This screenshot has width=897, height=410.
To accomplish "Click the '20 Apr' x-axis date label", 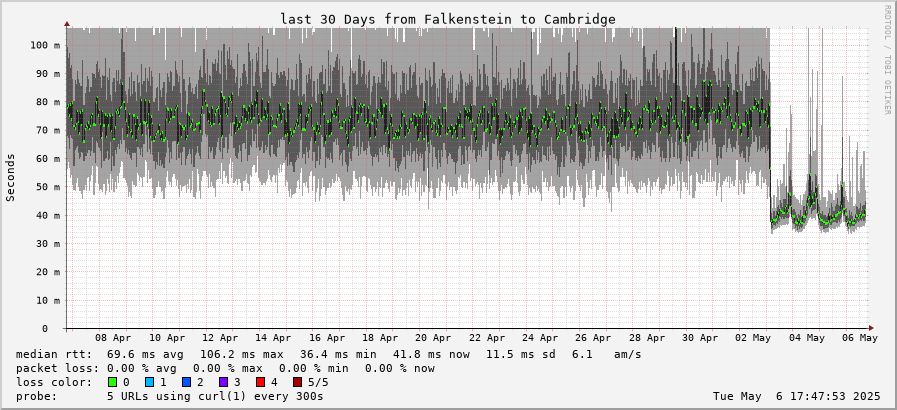I will tap(435, 338).
